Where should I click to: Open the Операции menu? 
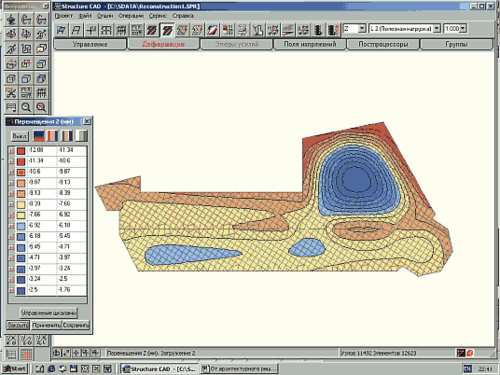[131, 16]
